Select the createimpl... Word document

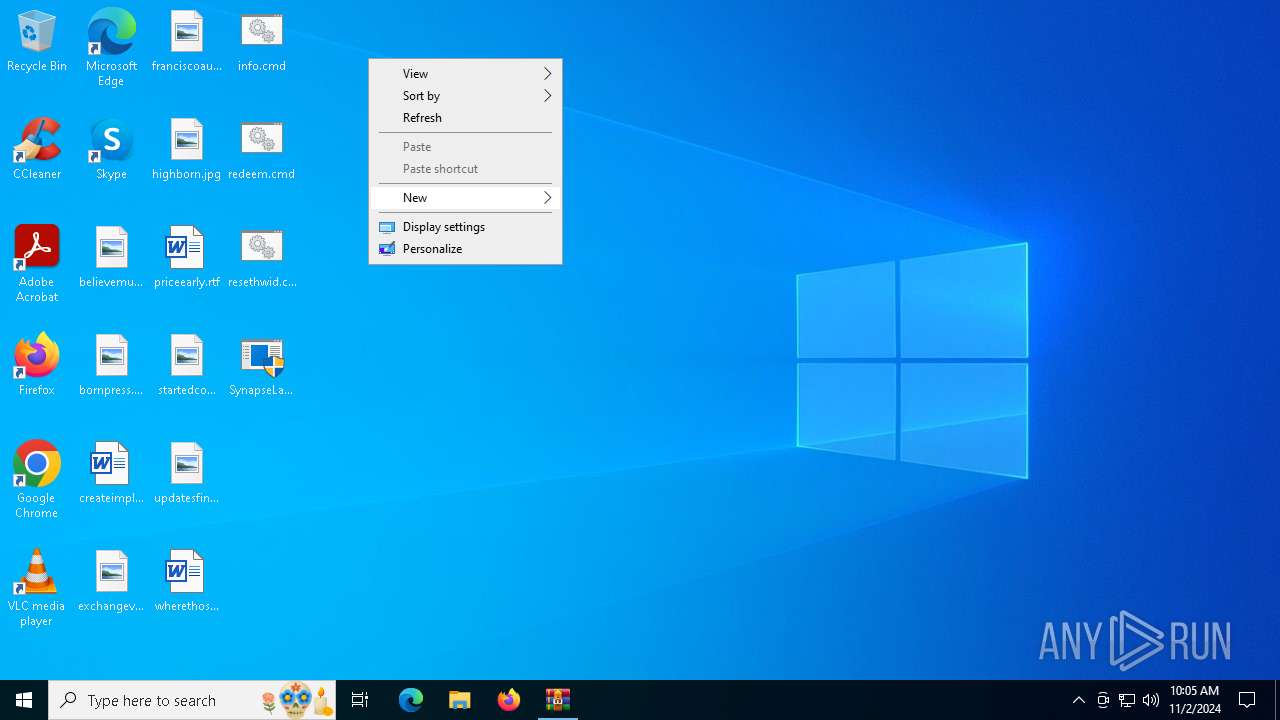pyautogui.click(x=111, y=473)
